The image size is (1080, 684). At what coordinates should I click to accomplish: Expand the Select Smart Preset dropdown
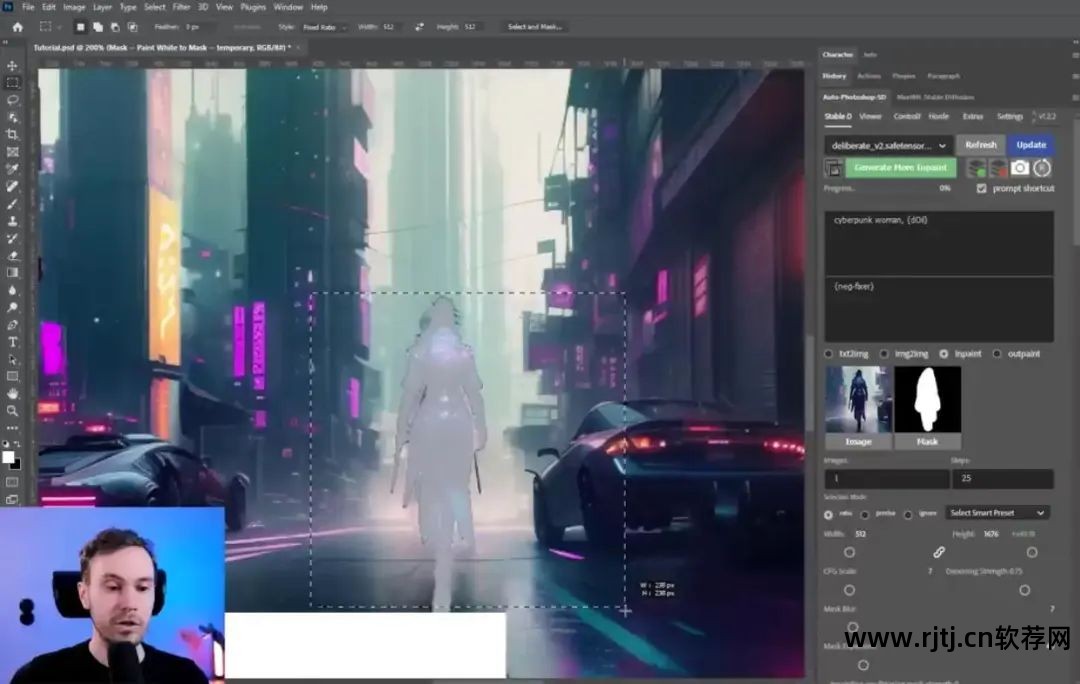[997, 513]
